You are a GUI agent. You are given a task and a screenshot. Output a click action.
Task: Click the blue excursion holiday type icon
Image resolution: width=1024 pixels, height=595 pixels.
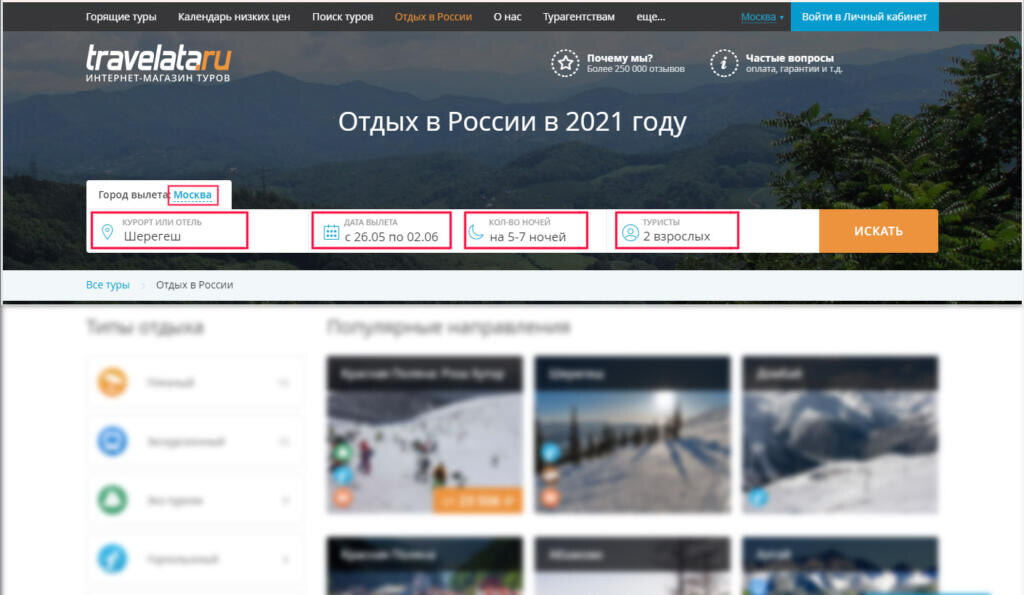coord(112,441)
